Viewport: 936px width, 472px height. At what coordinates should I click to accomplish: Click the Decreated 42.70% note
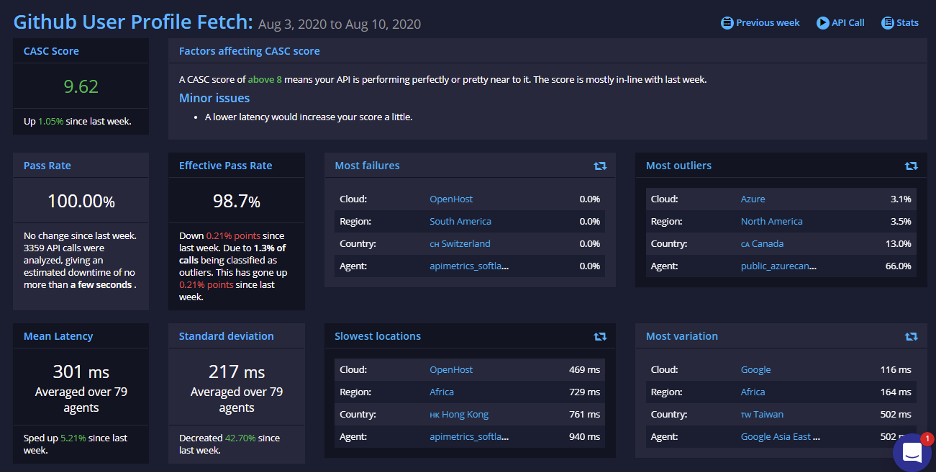tap(229, 444)
